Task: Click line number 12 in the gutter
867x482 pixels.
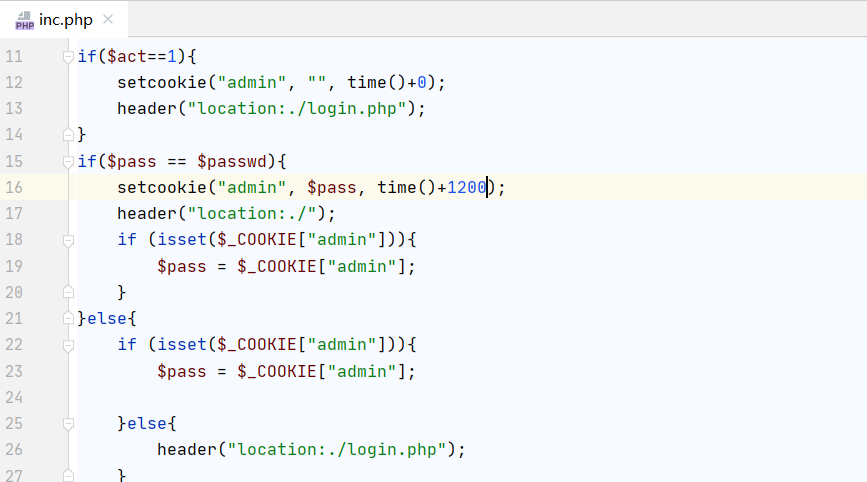Action: [x=14, y=82]
